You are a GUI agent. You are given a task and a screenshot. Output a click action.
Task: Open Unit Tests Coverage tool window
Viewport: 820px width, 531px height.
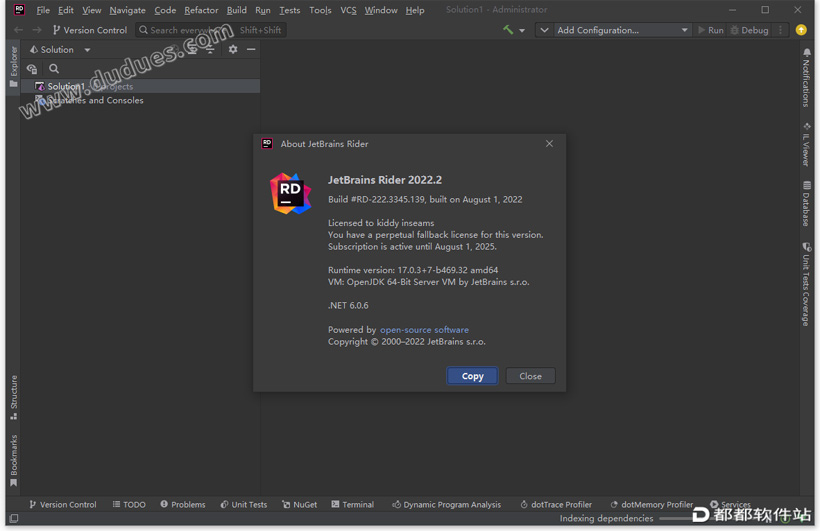coord(806,284)
